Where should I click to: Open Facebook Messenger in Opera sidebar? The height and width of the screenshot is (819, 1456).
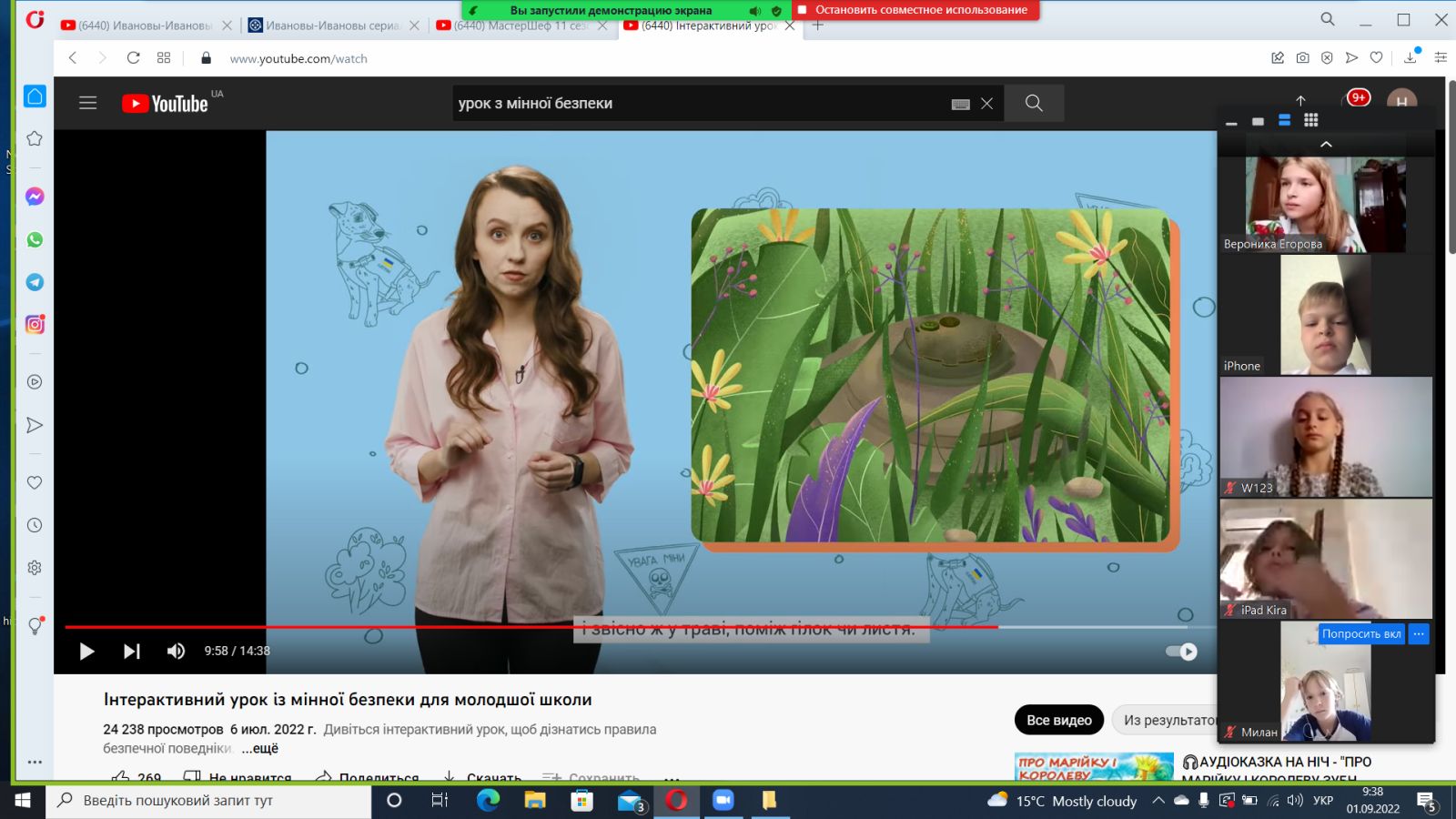tap(35, 197)
